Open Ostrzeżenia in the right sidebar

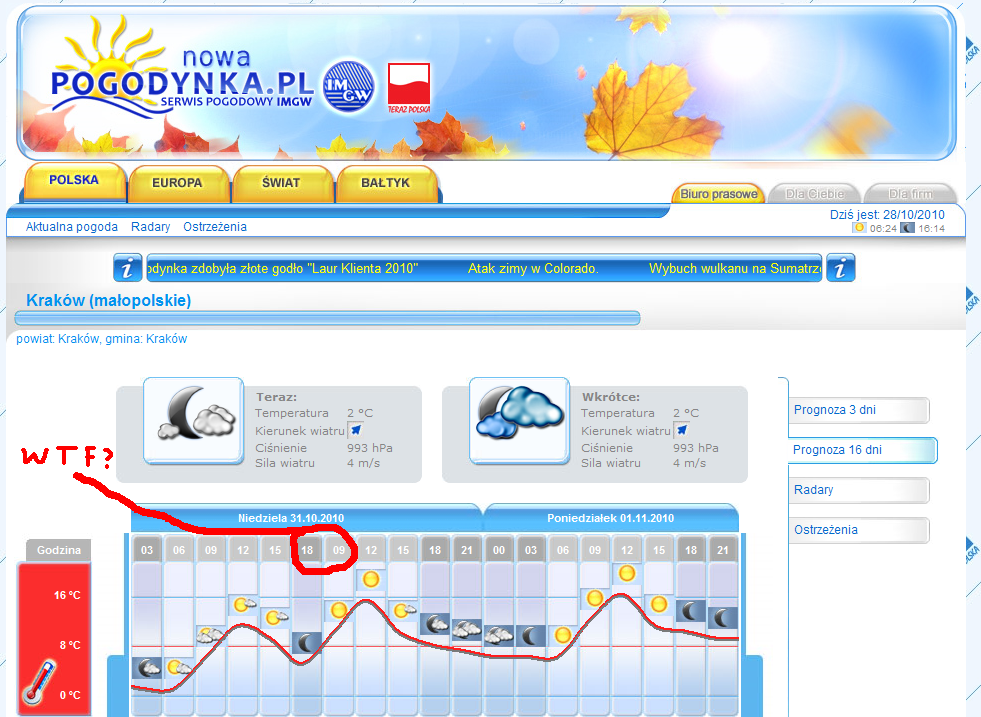(858, 530)
